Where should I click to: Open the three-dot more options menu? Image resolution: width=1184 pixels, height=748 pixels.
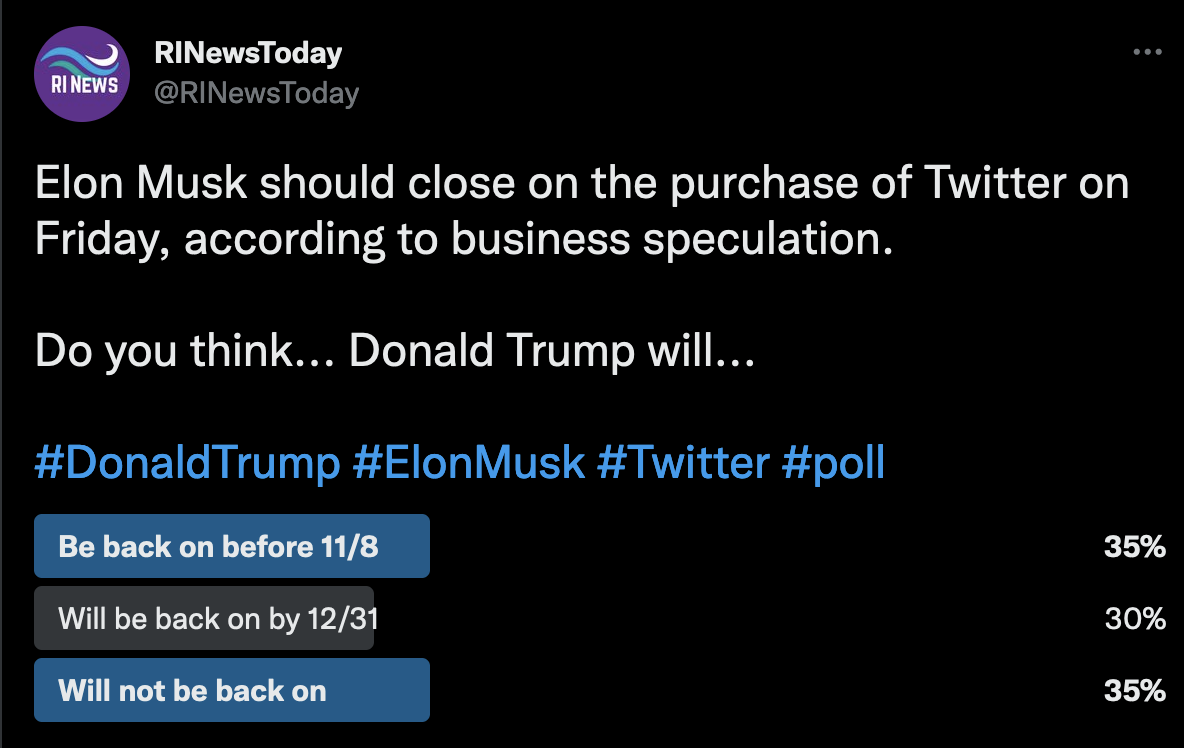tap(1147, 52)
